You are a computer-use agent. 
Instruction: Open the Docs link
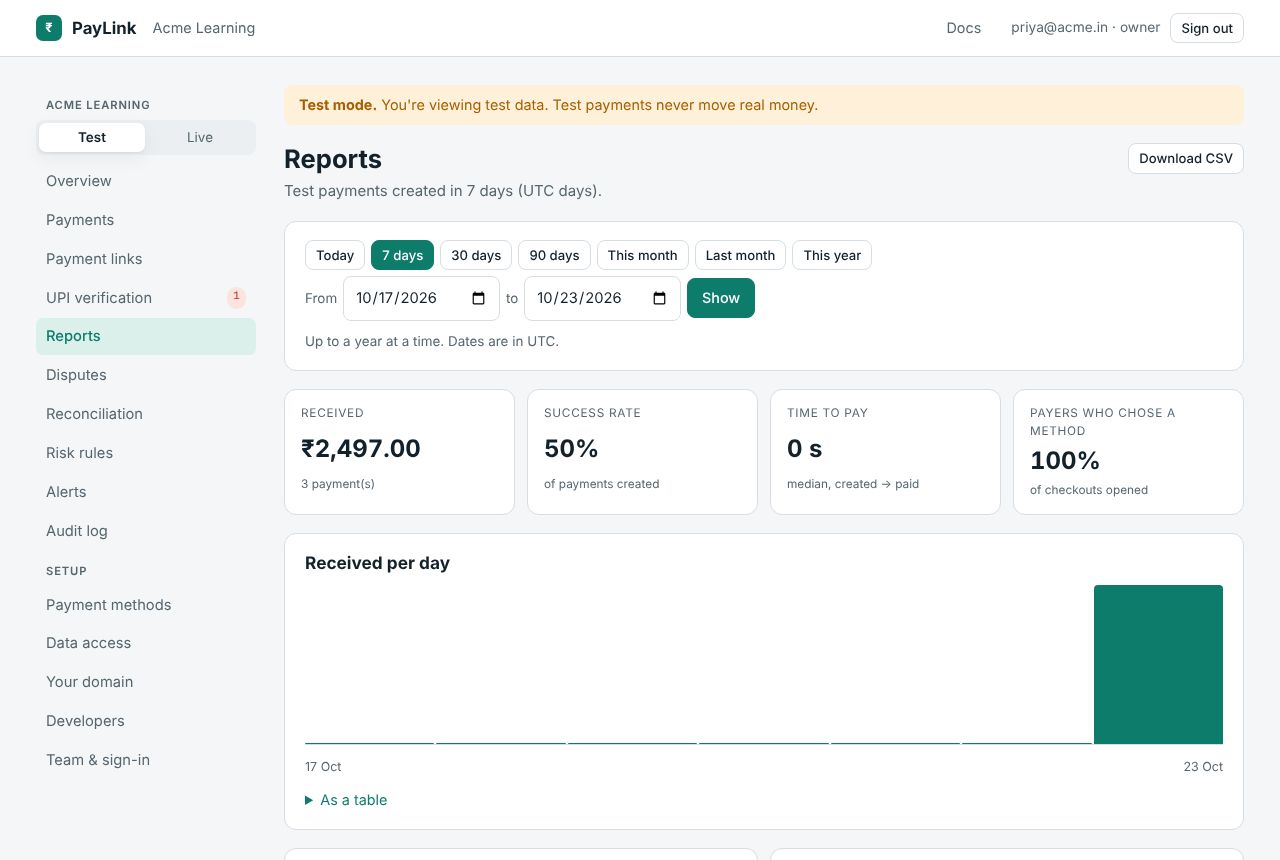[964, 28]
